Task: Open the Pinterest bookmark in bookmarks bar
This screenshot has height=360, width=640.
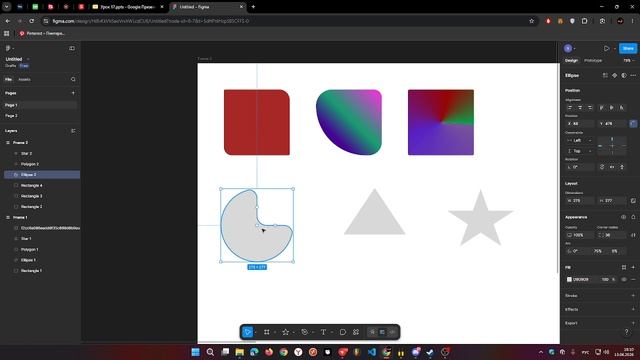Action: coord(42,33)
